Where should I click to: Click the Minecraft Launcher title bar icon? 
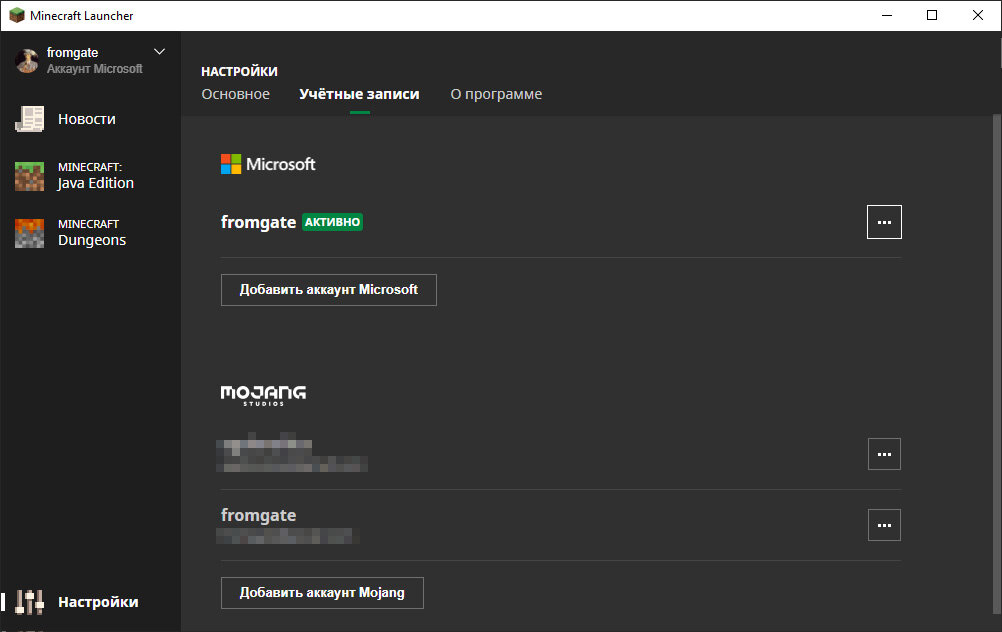click(x=17, y=15)
